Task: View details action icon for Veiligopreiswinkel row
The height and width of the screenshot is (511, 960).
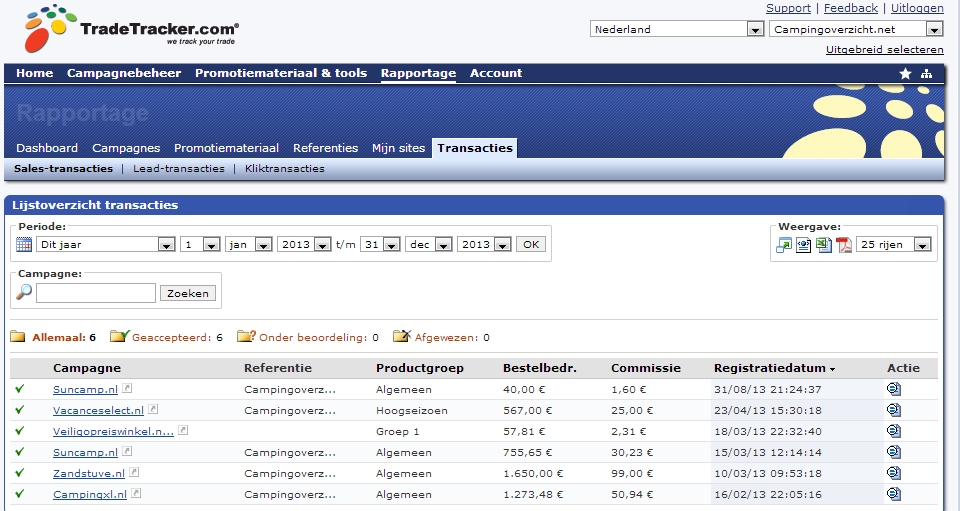Action: pyautogui.click(x=894, y=431)
